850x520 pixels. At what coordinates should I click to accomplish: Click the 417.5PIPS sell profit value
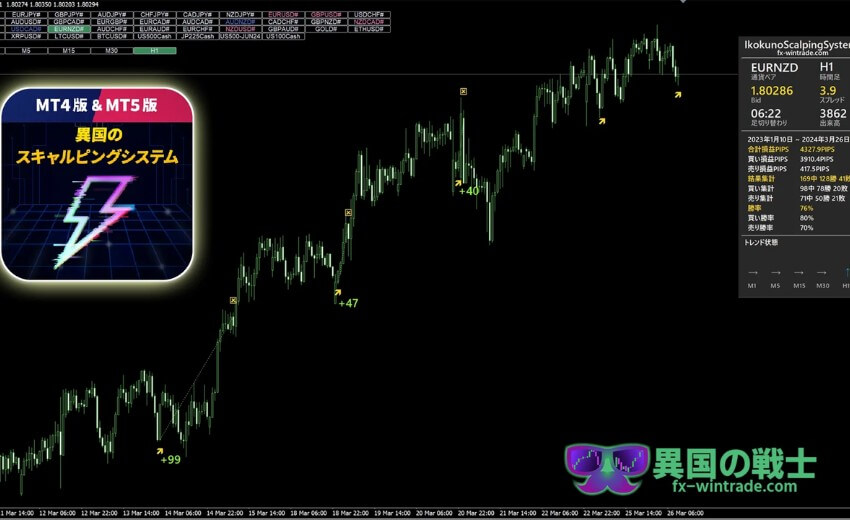814,169
